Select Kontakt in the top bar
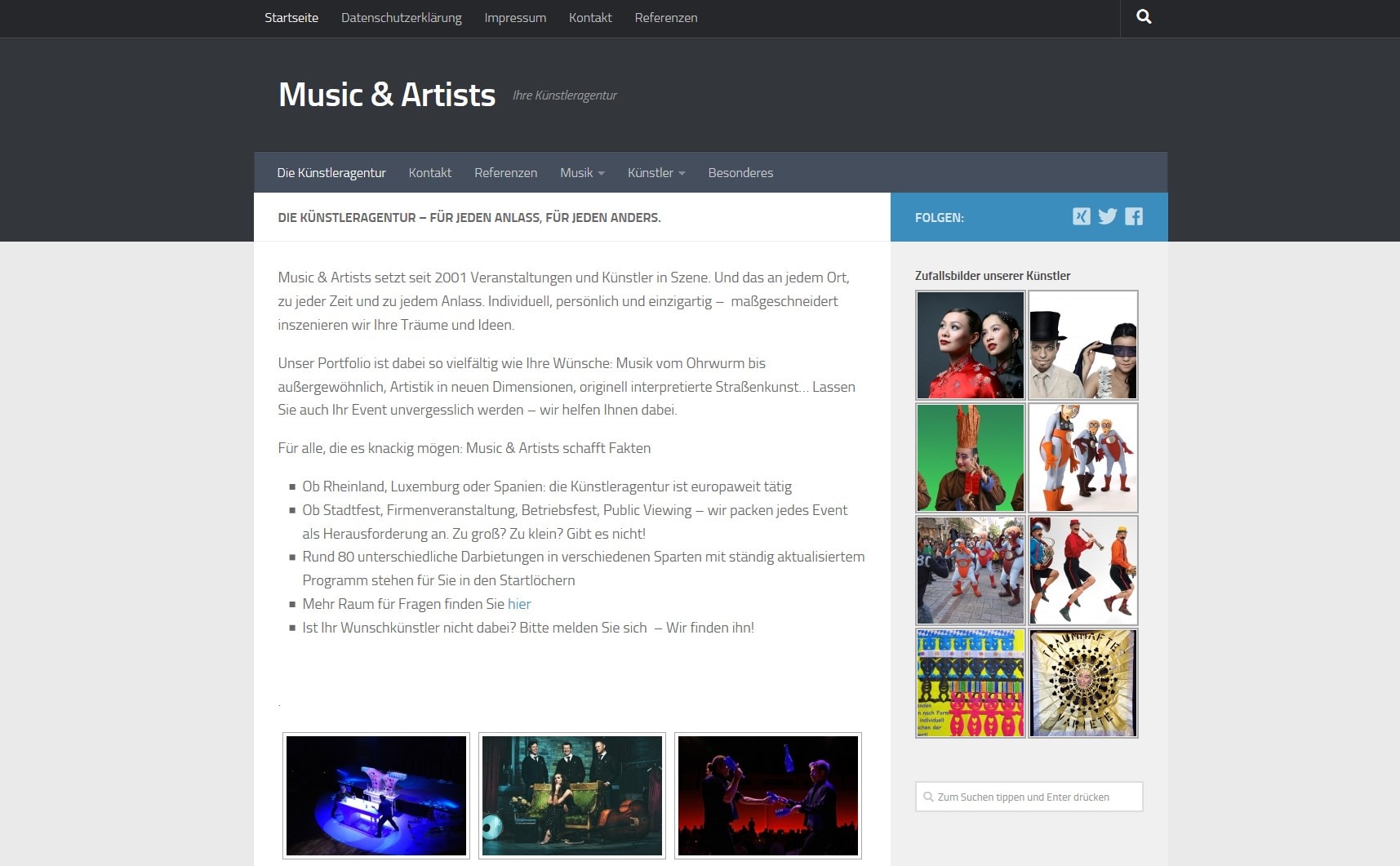This screenshot has height=866, width=1400. pyautogui.click(x=590, y=17)
